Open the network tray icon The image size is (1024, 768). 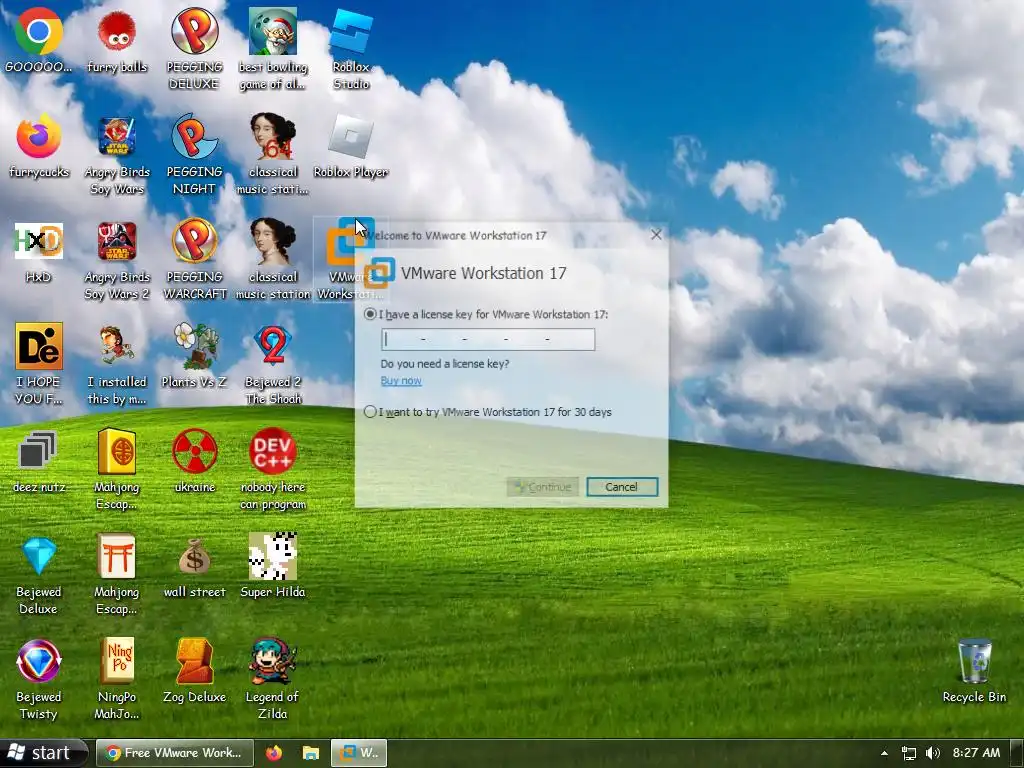908,753
